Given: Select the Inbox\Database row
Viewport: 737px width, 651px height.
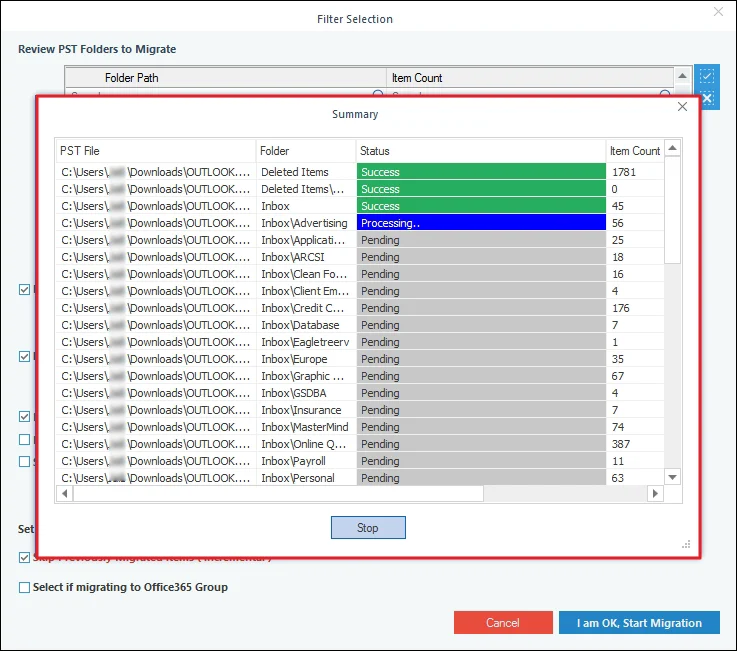Looking at the screenshot, I should point(360,325).
